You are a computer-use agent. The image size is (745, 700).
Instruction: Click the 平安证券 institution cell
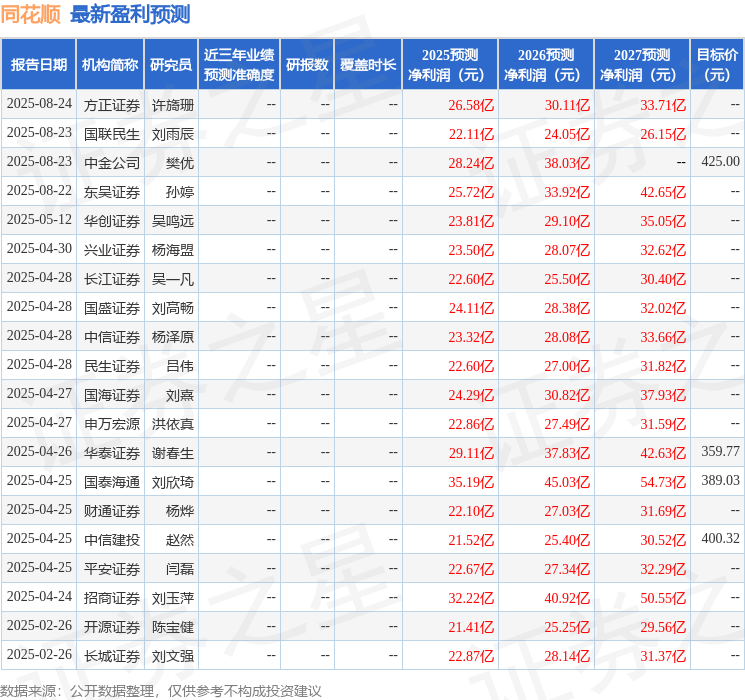click(112, 569)
